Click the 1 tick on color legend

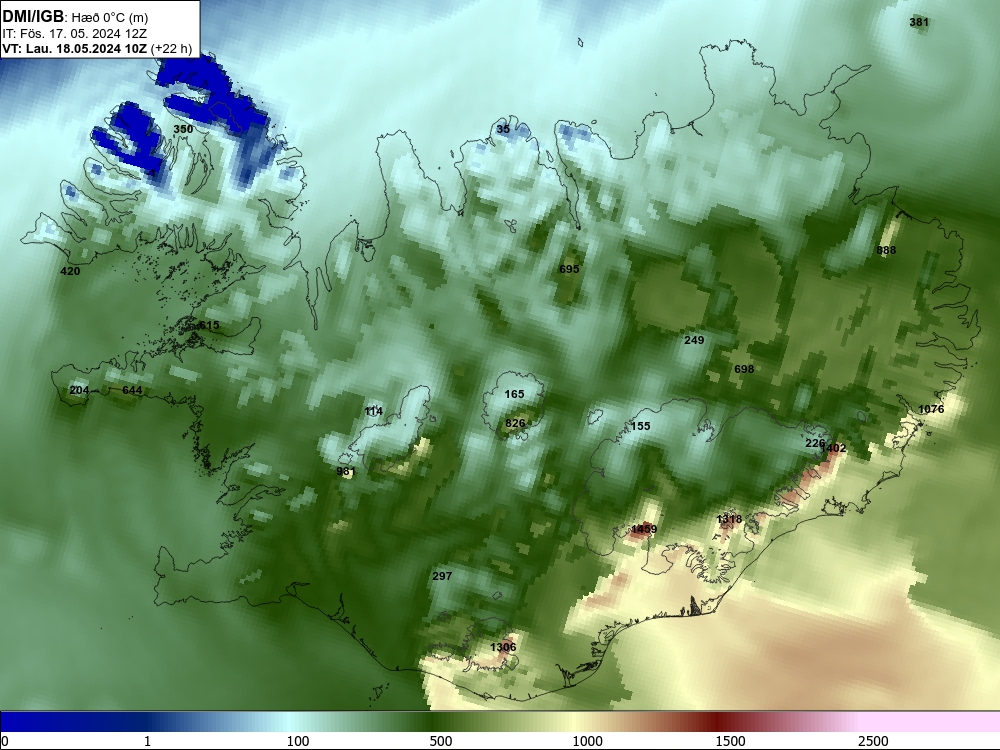(147, 741)
